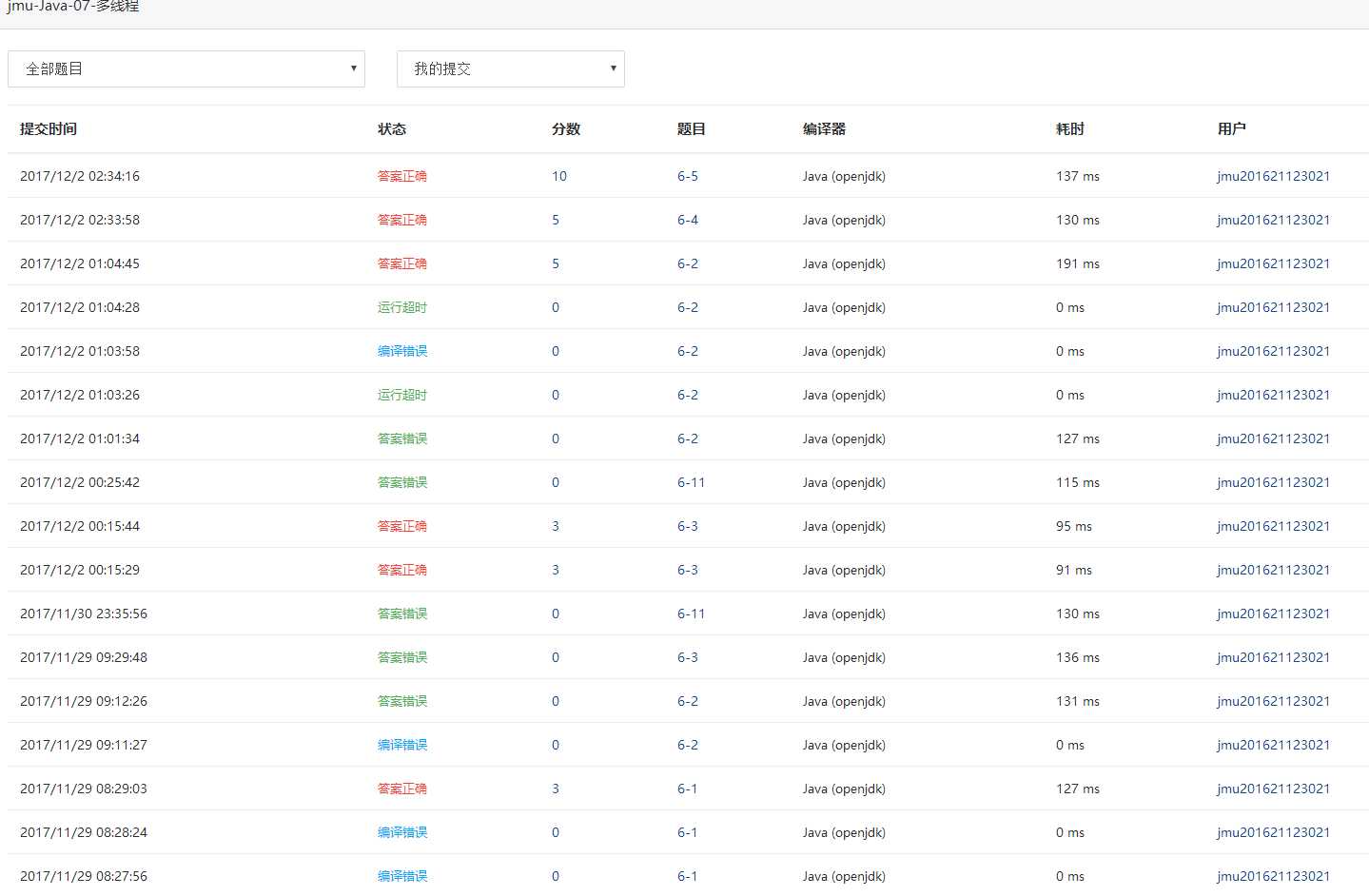Open score 3 in the 00:15:29 row
1369x896 pixels.
click(x=556, y=570)
